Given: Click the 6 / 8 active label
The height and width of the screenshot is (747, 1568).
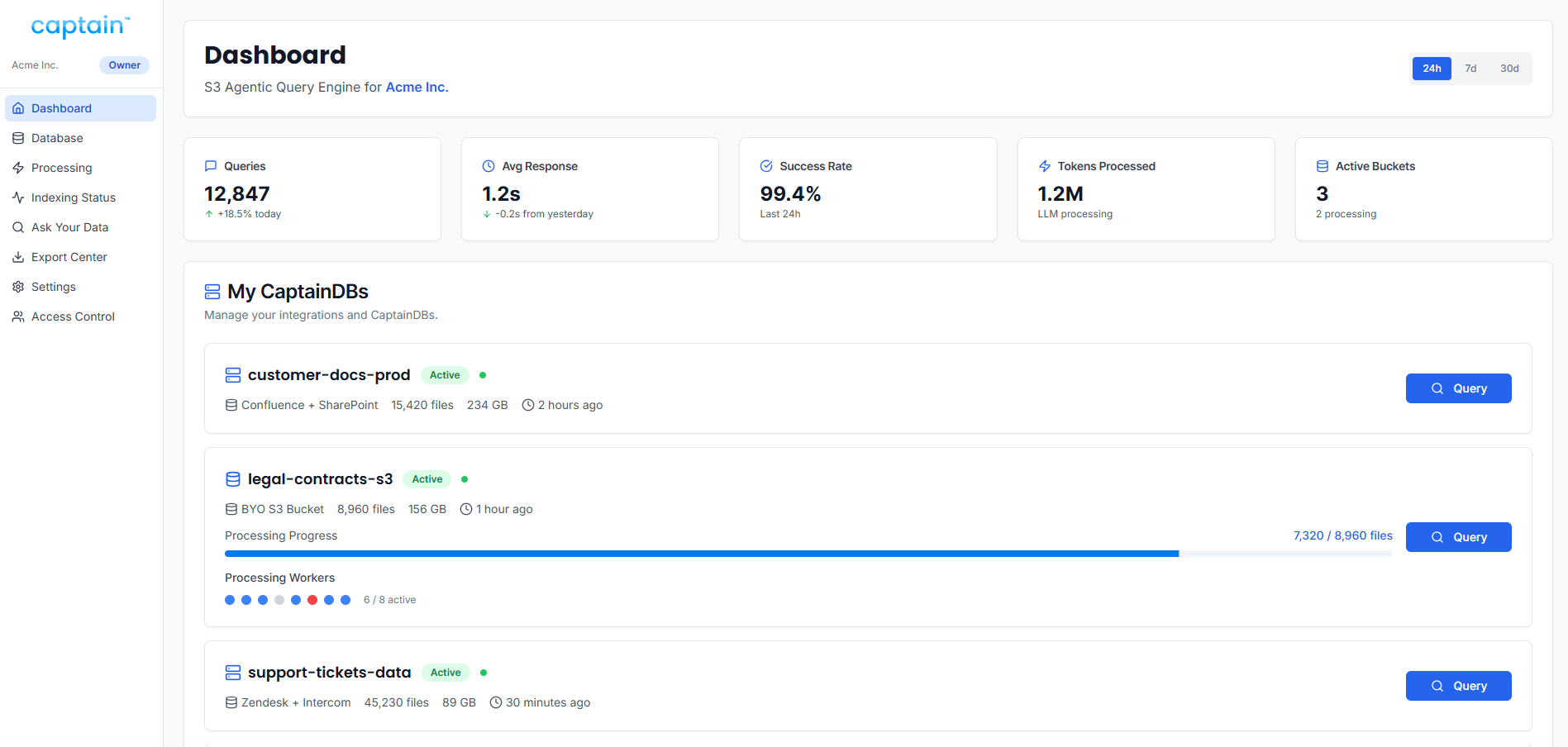Looking at the screenshot, I should 389,600.
